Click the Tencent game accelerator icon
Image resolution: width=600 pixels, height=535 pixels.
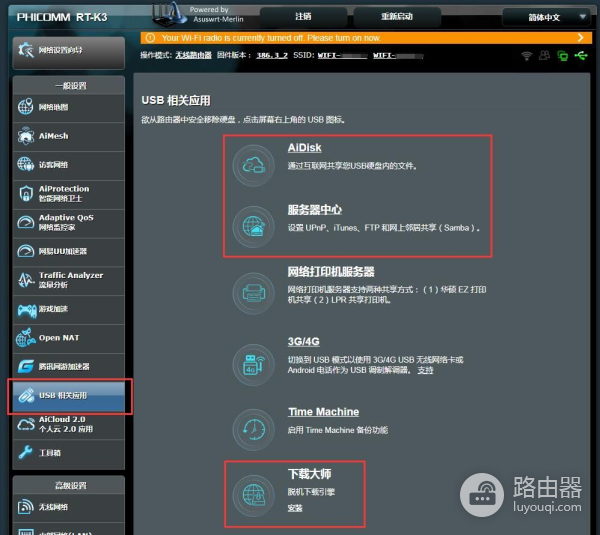pos(26,367)
